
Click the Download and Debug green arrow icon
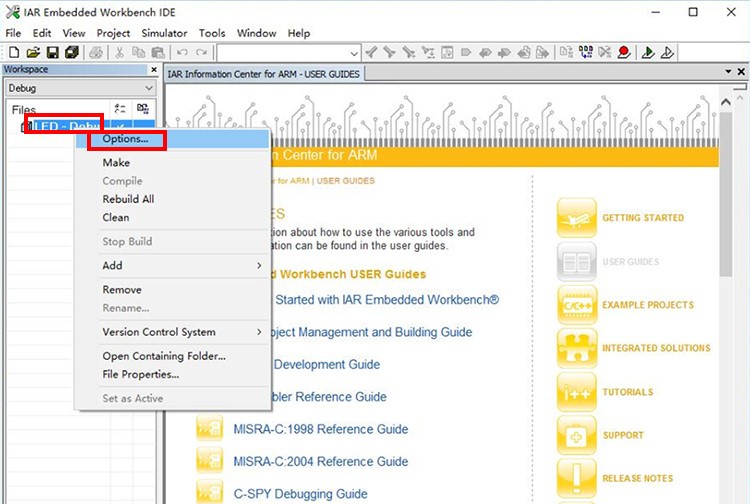(x=648, y=53)
